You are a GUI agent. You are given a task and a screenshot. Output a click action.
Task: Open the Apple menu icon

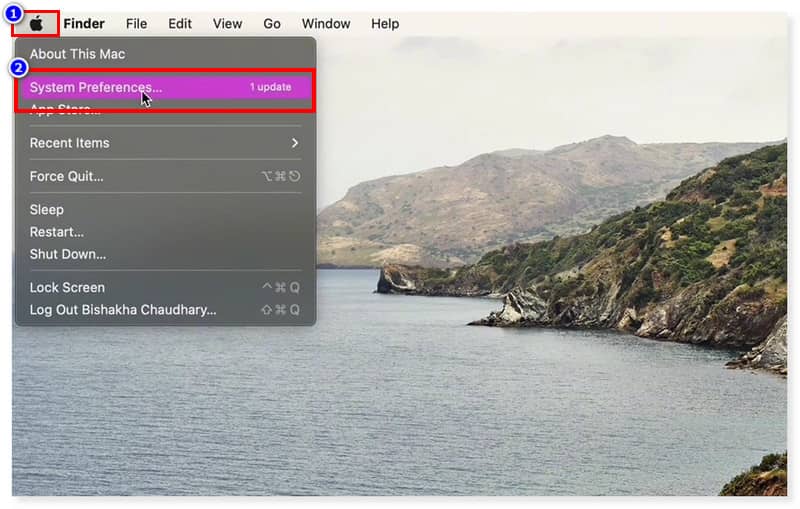pos(36,23)
